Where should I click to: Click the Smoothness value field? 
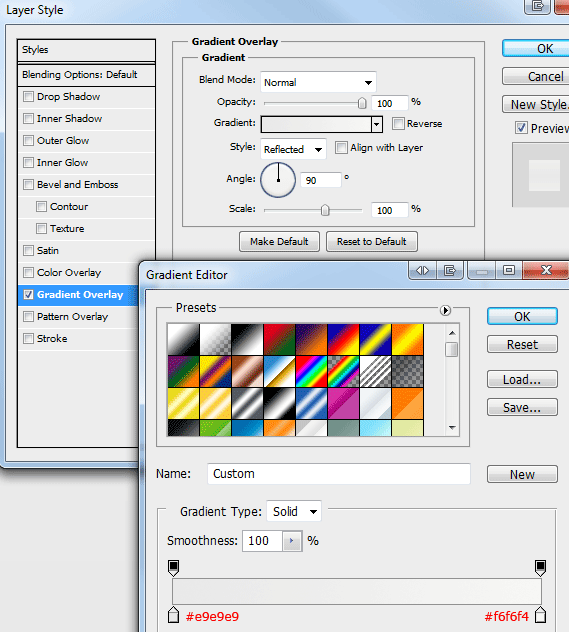tap(262, 541)
